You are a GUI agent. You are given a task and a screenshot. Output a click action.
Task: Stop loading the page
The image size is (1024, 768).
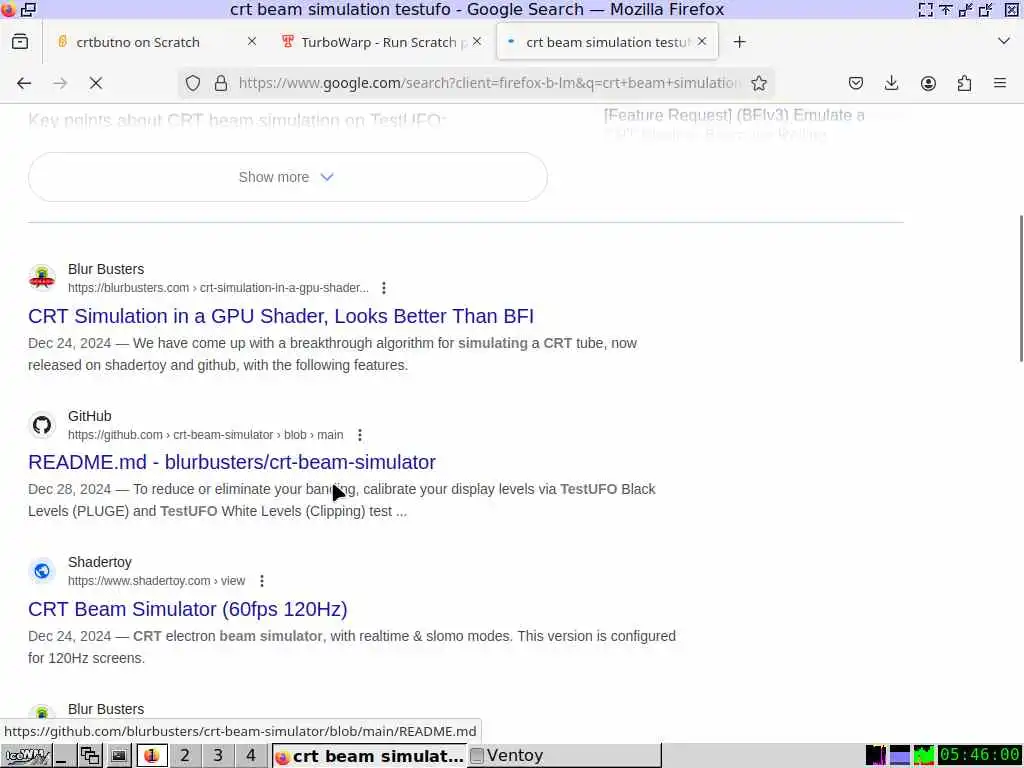[95, 83]
